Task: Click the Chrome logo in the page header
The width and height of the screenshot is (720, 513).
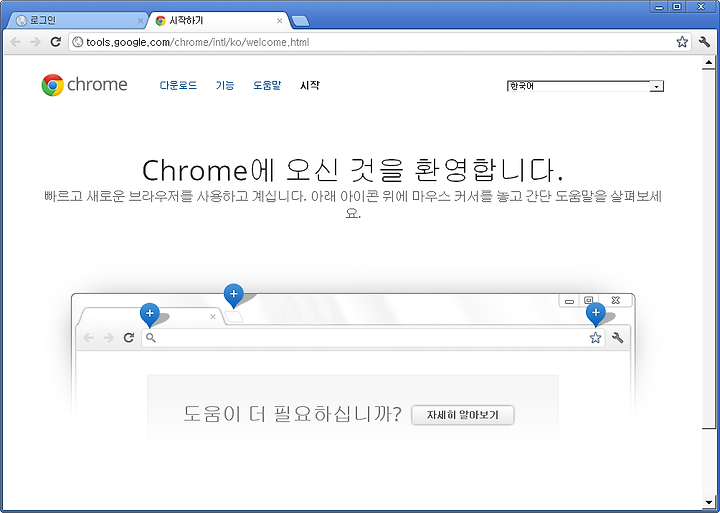Action: pyautogui.click(x=84, y=85)
